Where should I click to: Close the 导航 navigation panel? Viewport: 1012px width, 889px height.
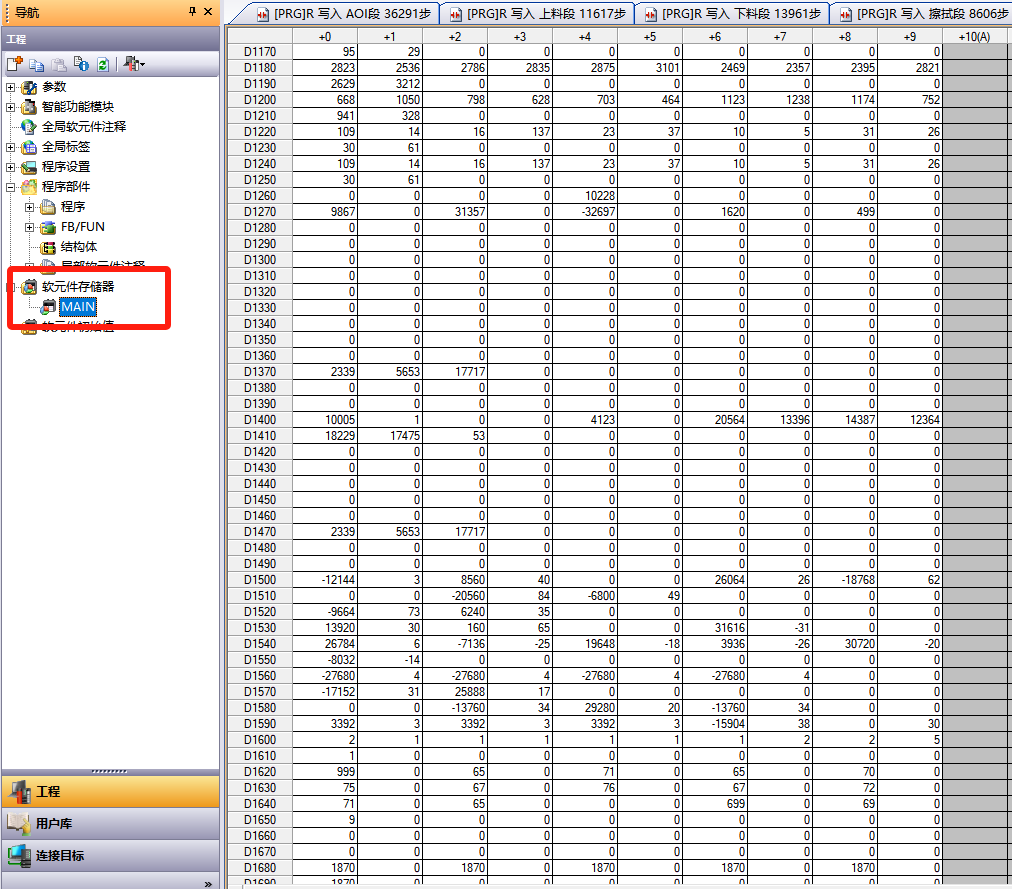(x=208, y=11)
